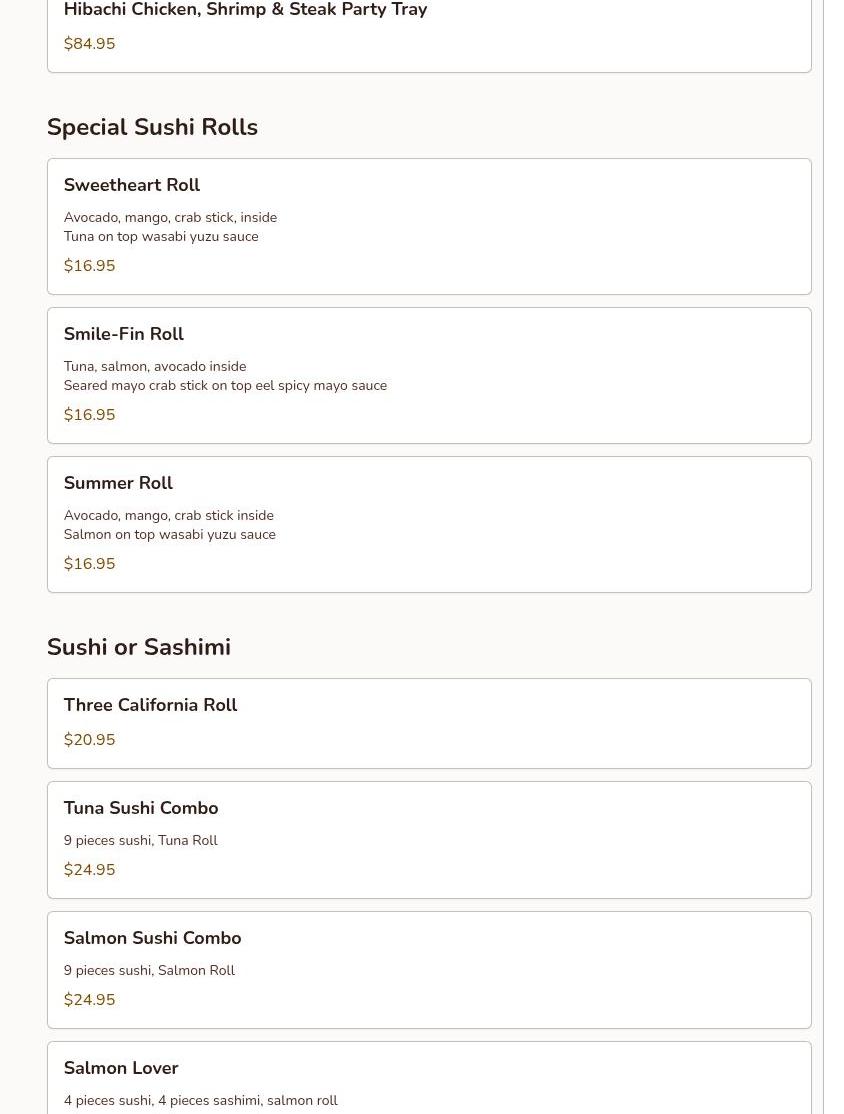844x1114 pixels.
Task: Click the Sushi or Sashimi section heading
Action: 139,647
